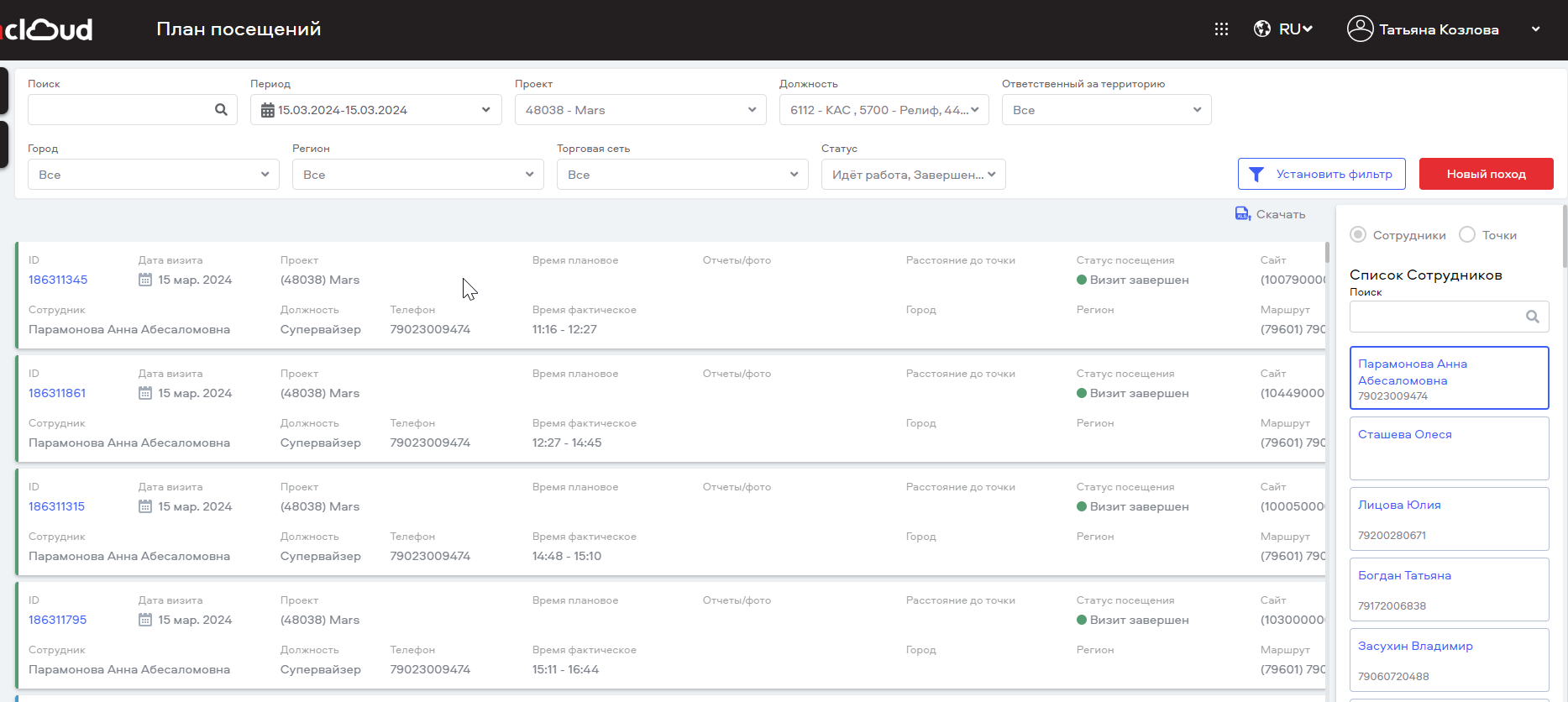Open visit ID 186311345

(58, 280)
